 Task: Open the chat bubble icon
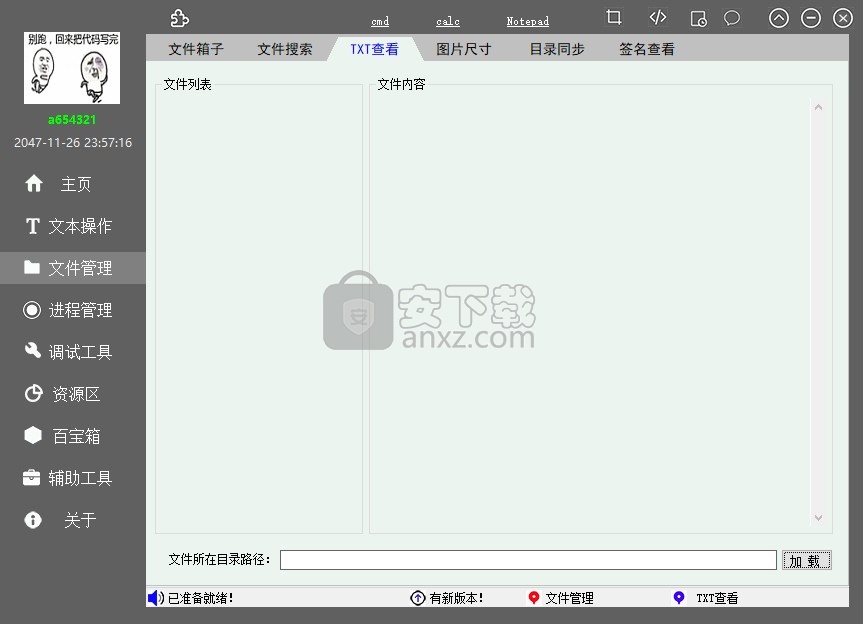(731, 18)
